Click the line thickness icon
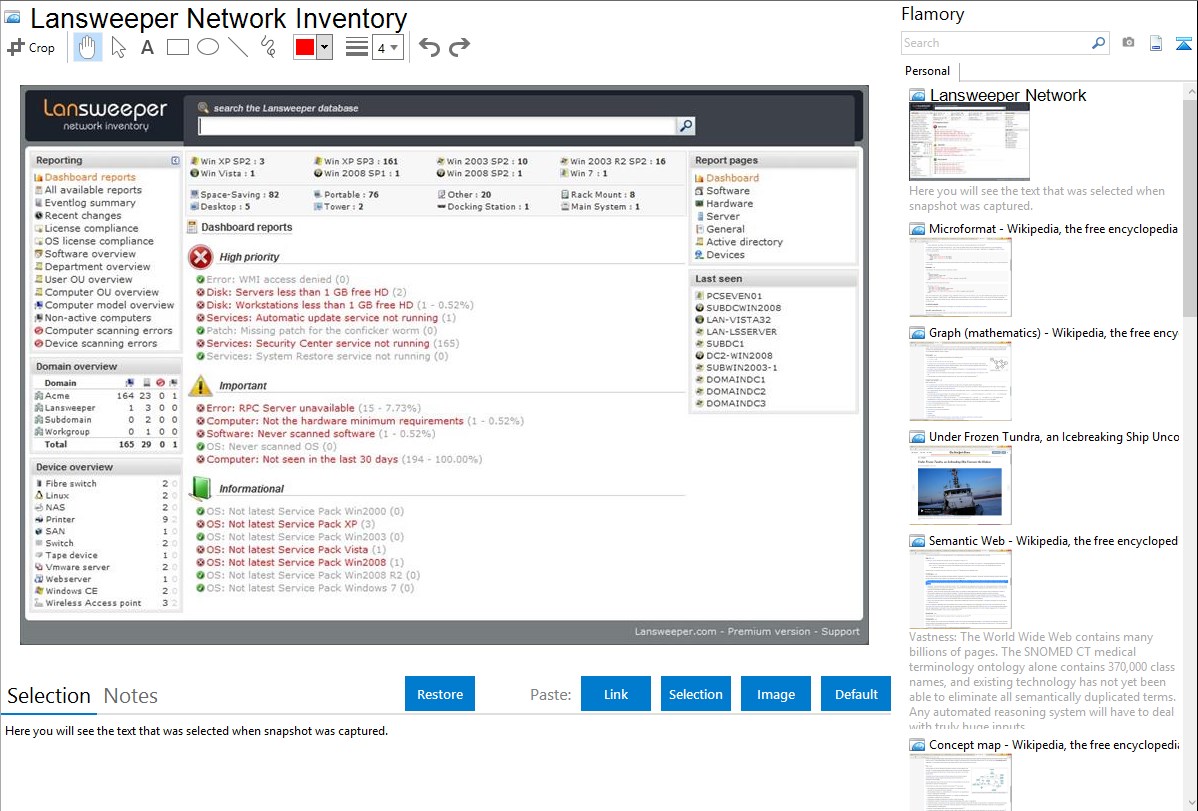Screen dimensions: 1198x811 pyautogui.click(x=357, y=47)
